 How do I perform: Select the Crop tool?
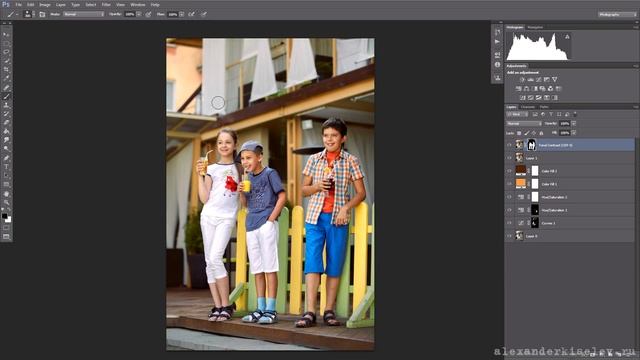coord(6,70)
